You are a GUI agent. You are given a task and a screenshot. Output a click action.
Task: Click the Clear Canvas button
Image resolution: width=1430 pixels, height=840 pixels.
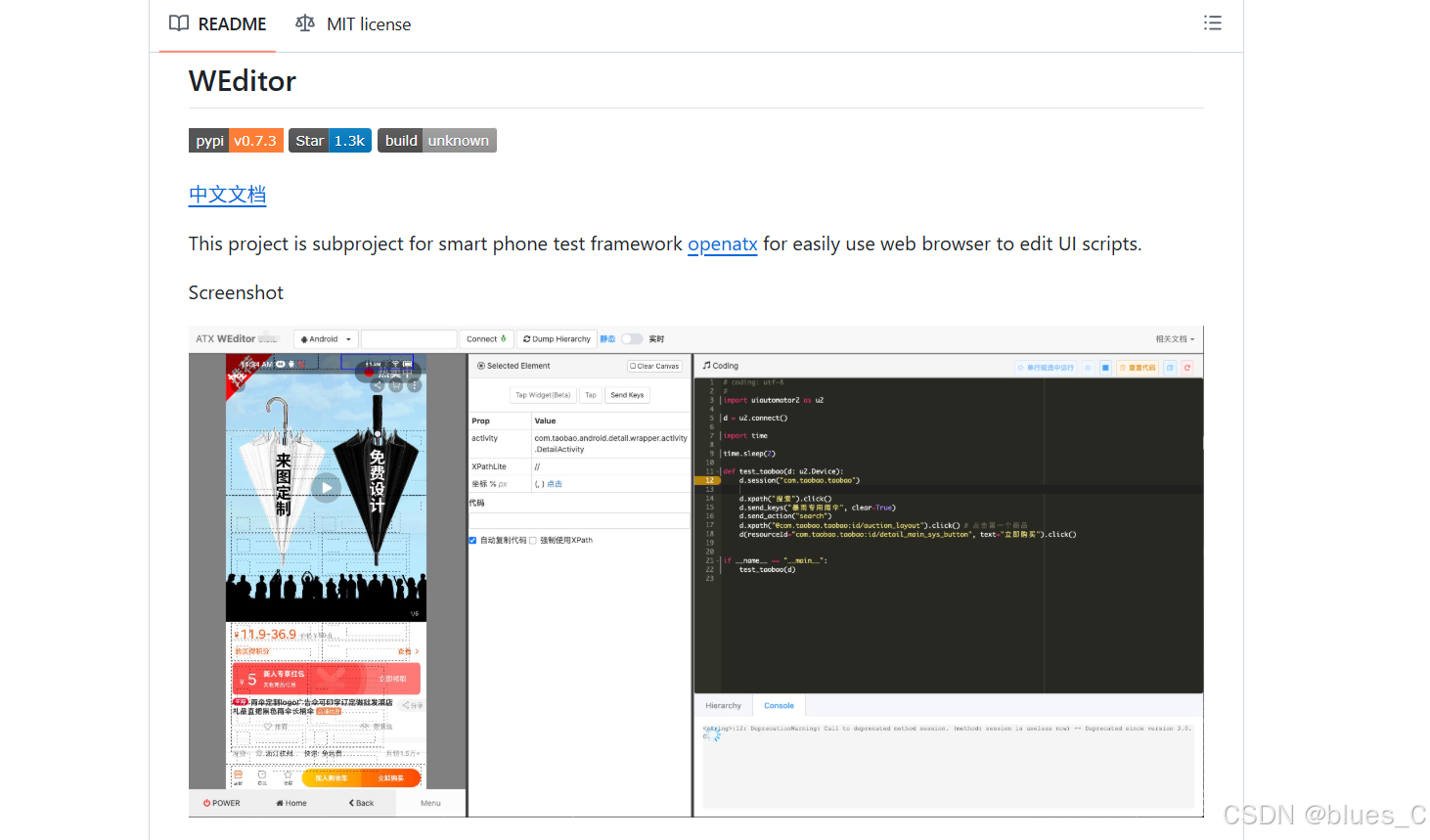(x=654, y=366)
